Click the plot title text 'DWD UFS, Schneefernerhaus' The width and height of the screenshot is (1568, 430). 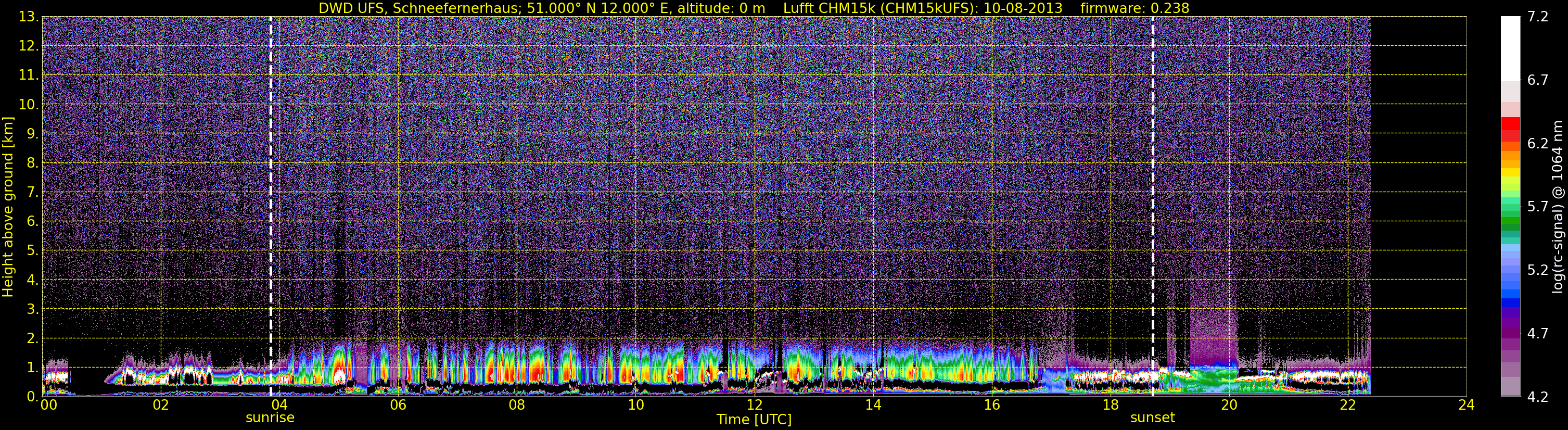pyautogui.click(x=420, y=8)
